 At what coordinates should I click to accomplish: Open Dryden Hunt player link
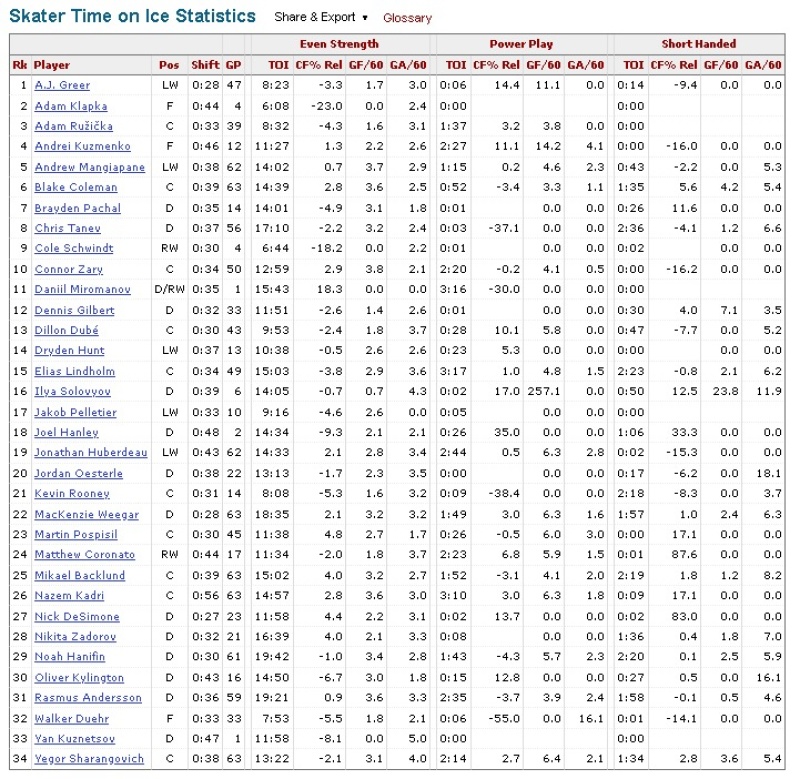pos(69,350)
